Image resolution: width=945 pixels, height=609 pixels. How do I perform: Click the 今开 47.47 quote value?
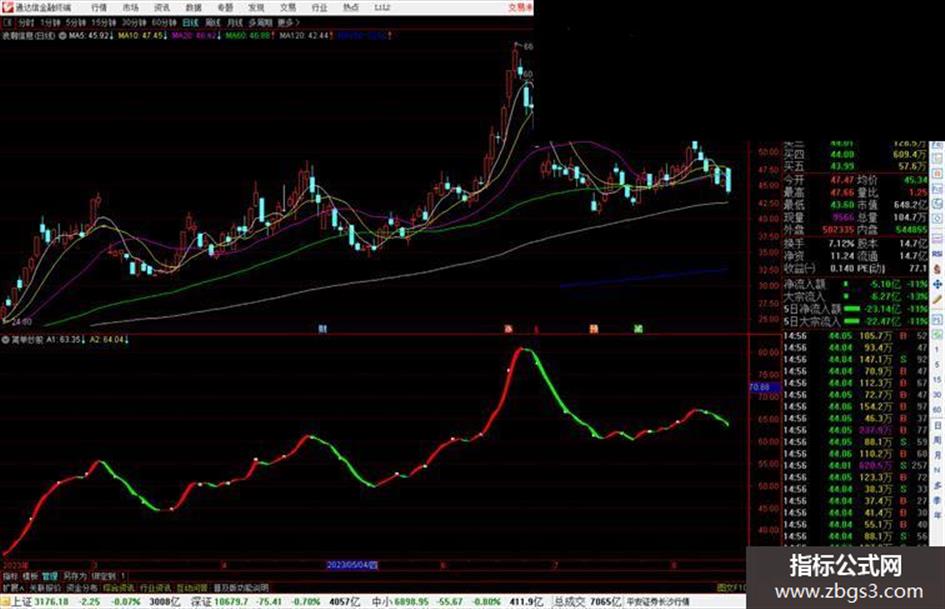(842, 180)
